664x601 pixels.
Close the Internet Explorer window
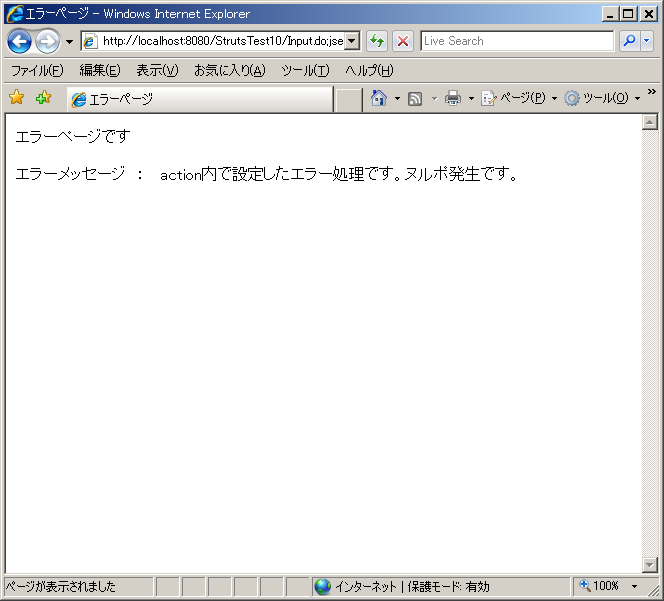[649, 14]
